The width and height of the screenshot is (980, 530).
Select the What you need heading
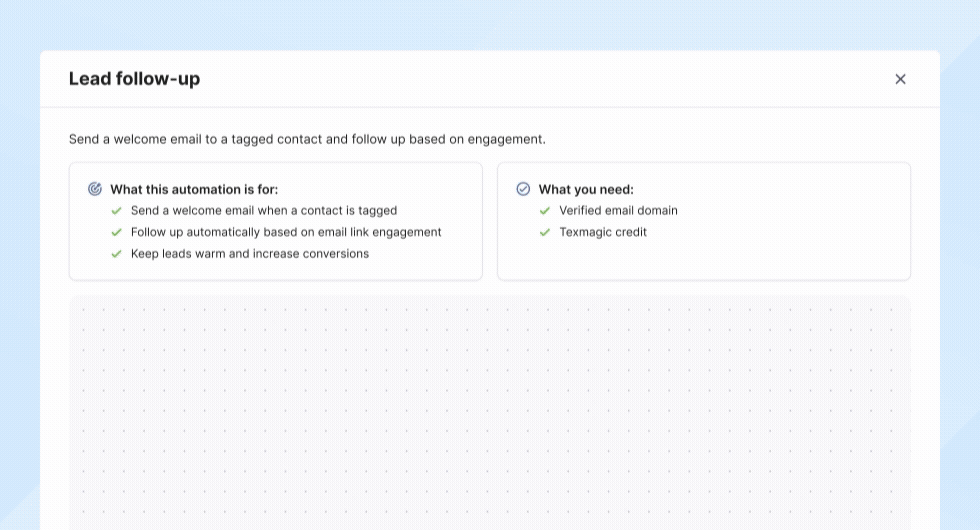tap(586, 189)
